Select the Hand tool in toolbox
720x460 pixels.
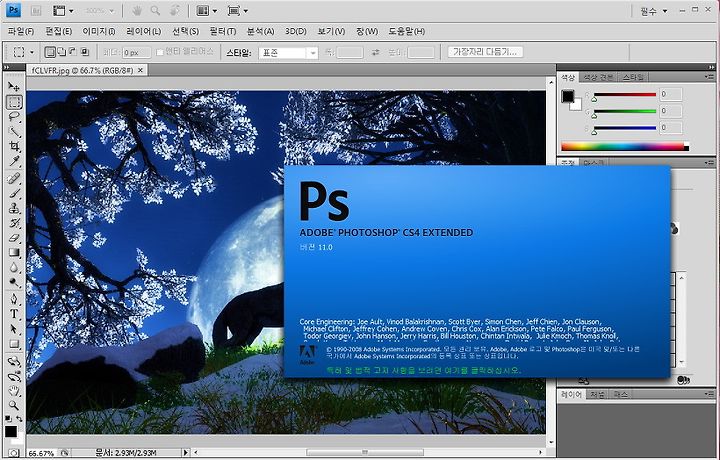[x=14, y=391]
